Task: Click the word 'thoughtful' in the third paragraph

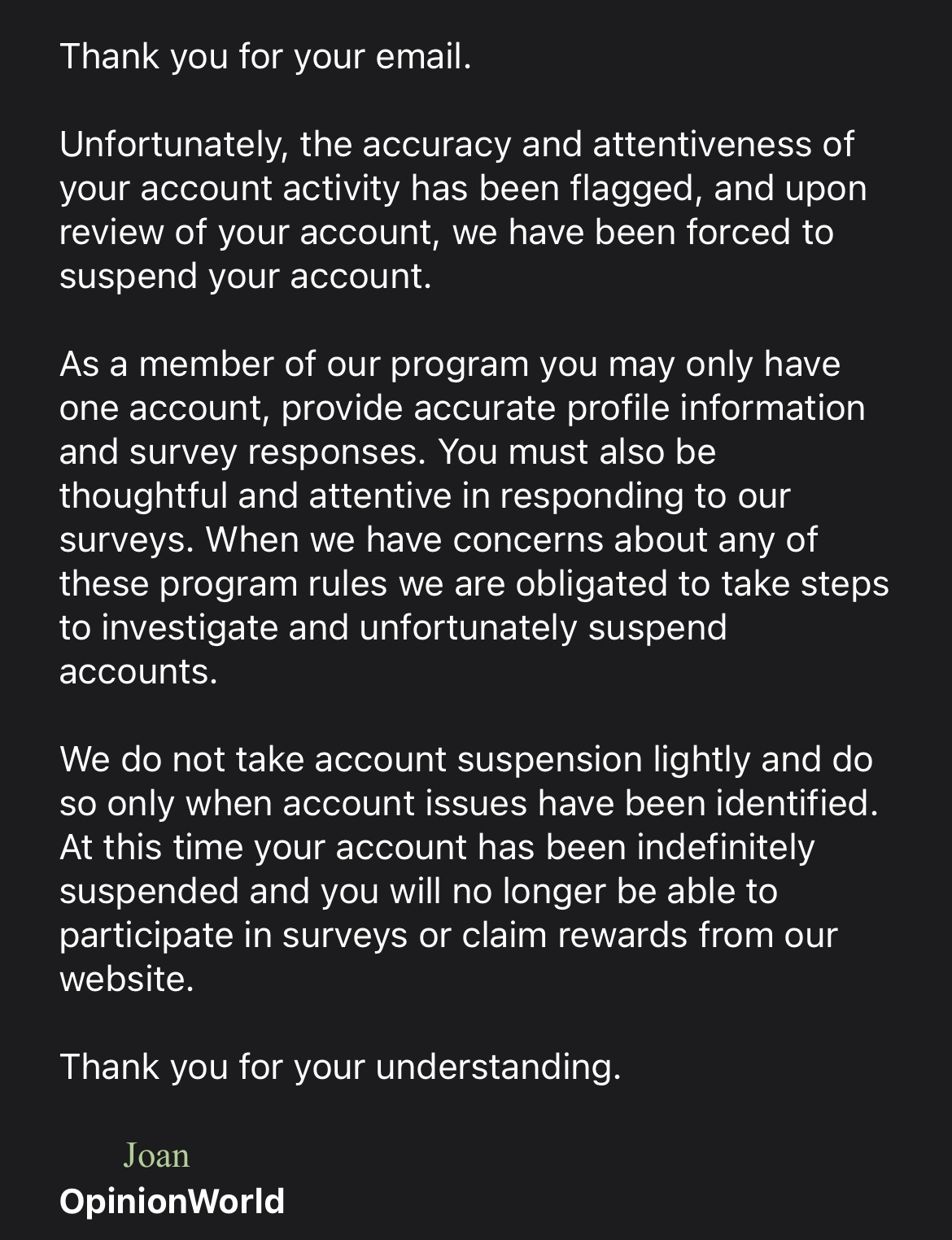Action: pos(143,496)
